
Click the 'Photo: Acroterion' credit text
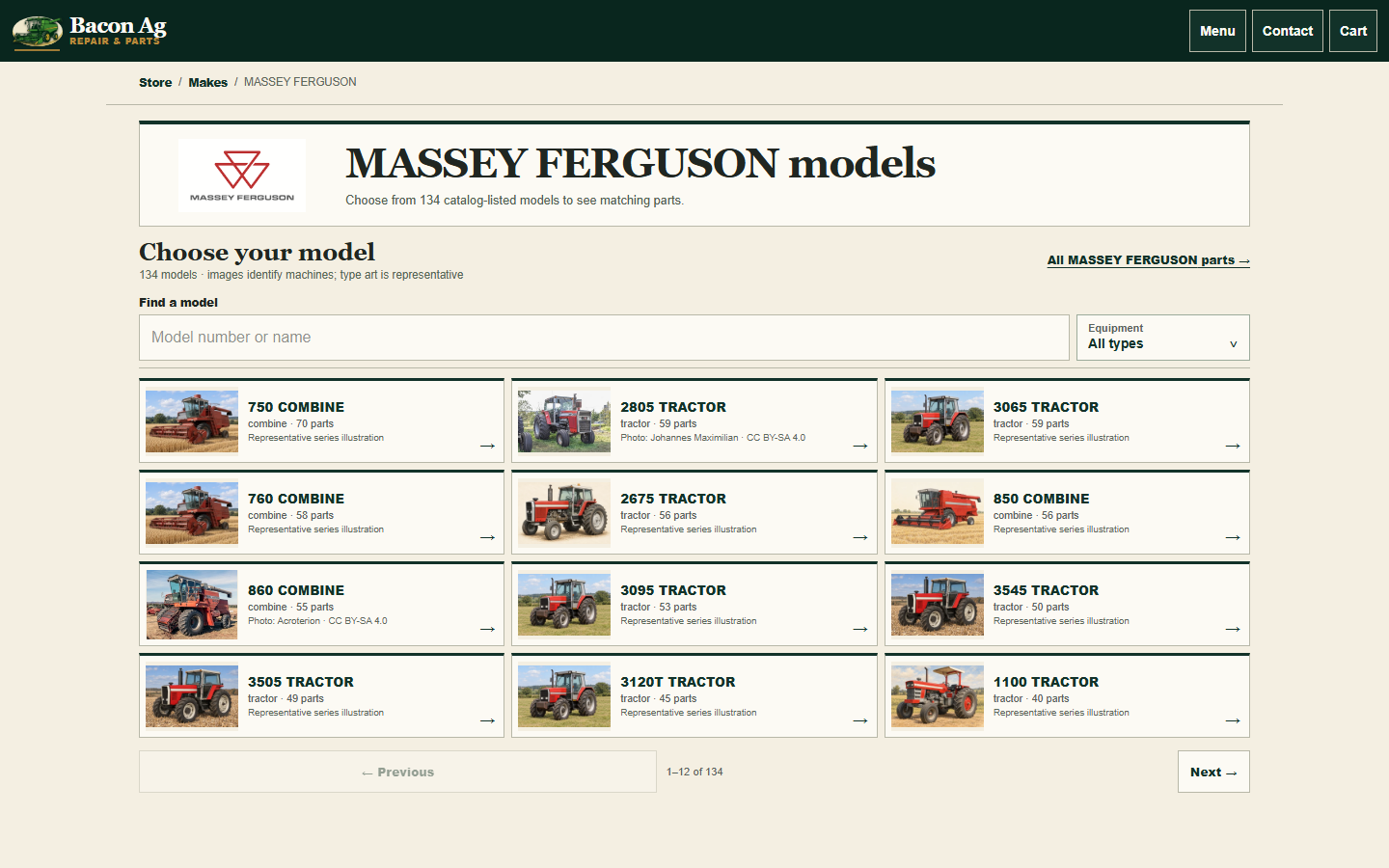tap(284, 621)
